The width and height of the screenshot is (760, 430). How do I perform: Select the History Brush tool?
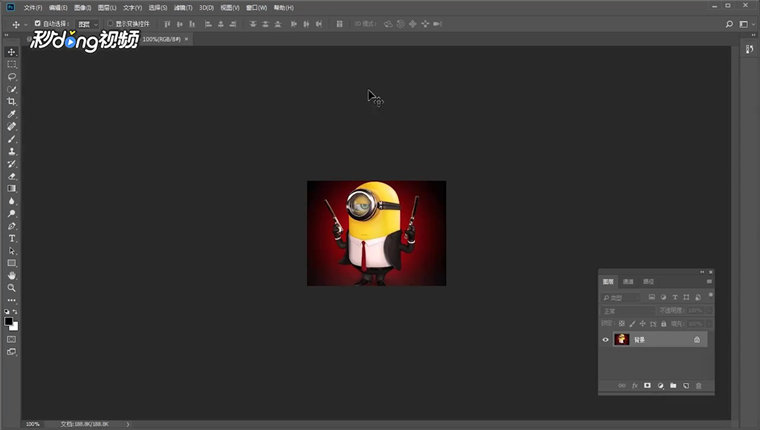tap(12, 164)
